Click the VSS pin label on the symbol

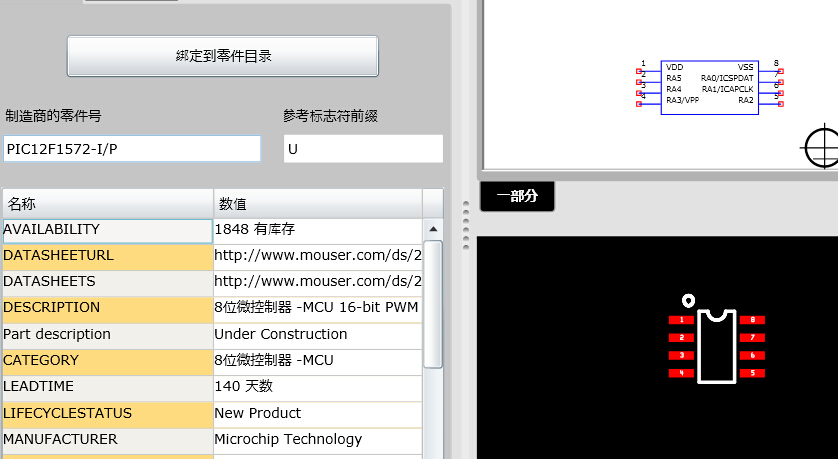click(x=746, y=67)
